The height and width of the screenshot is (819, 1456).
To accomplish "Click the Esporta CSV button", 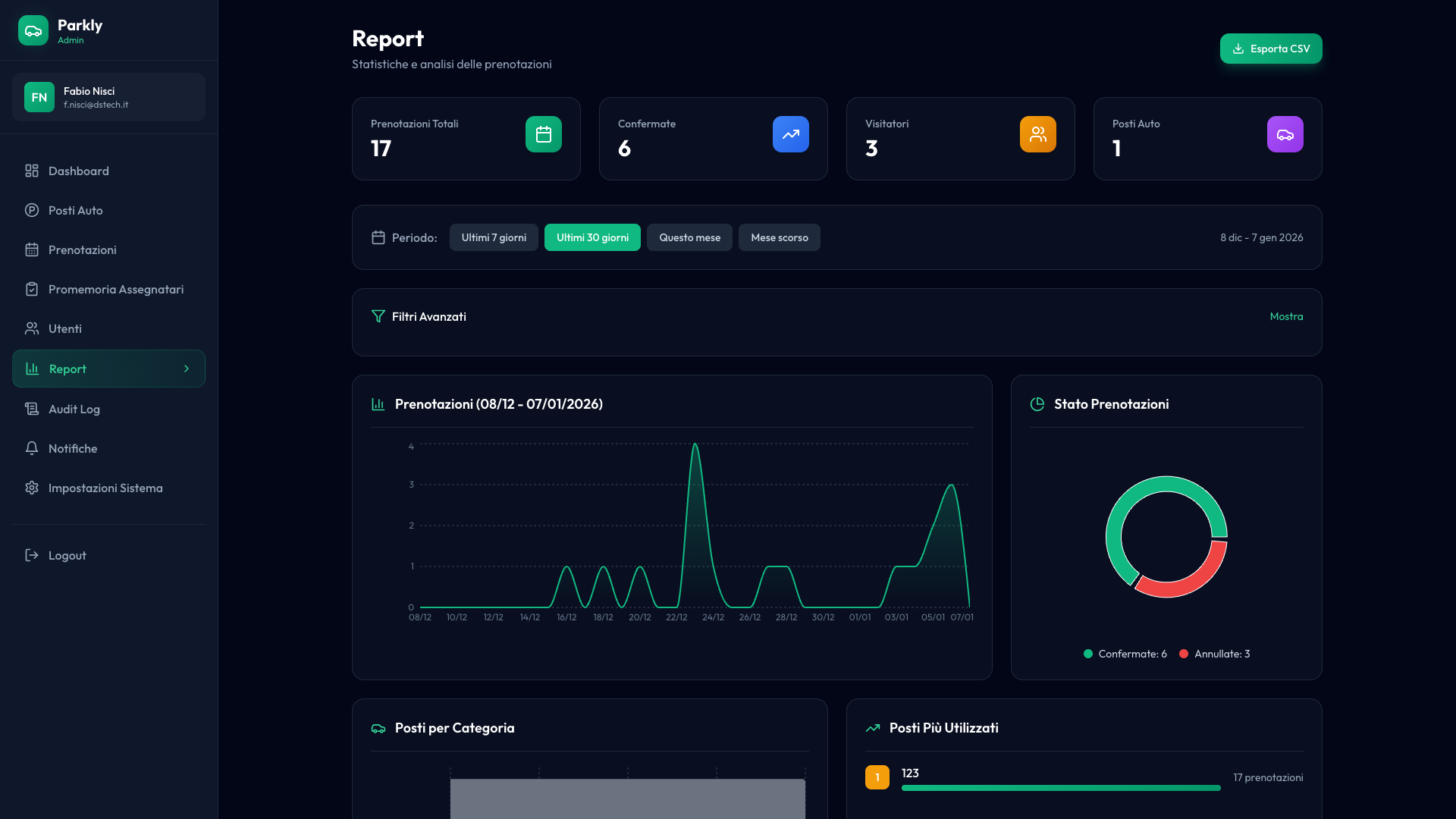I will point(1270,49).
